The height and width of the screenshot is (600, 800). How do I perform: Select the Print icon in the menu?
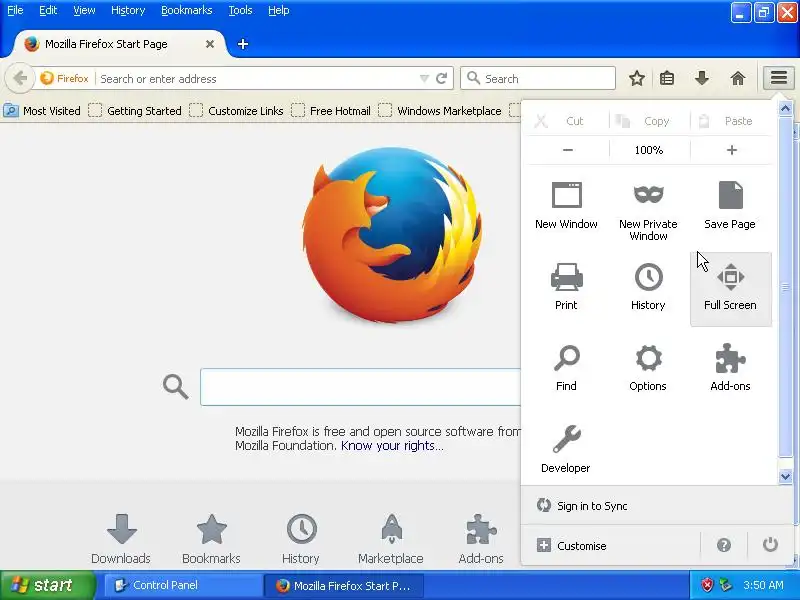pyautogui.click(x=566, y=287)
